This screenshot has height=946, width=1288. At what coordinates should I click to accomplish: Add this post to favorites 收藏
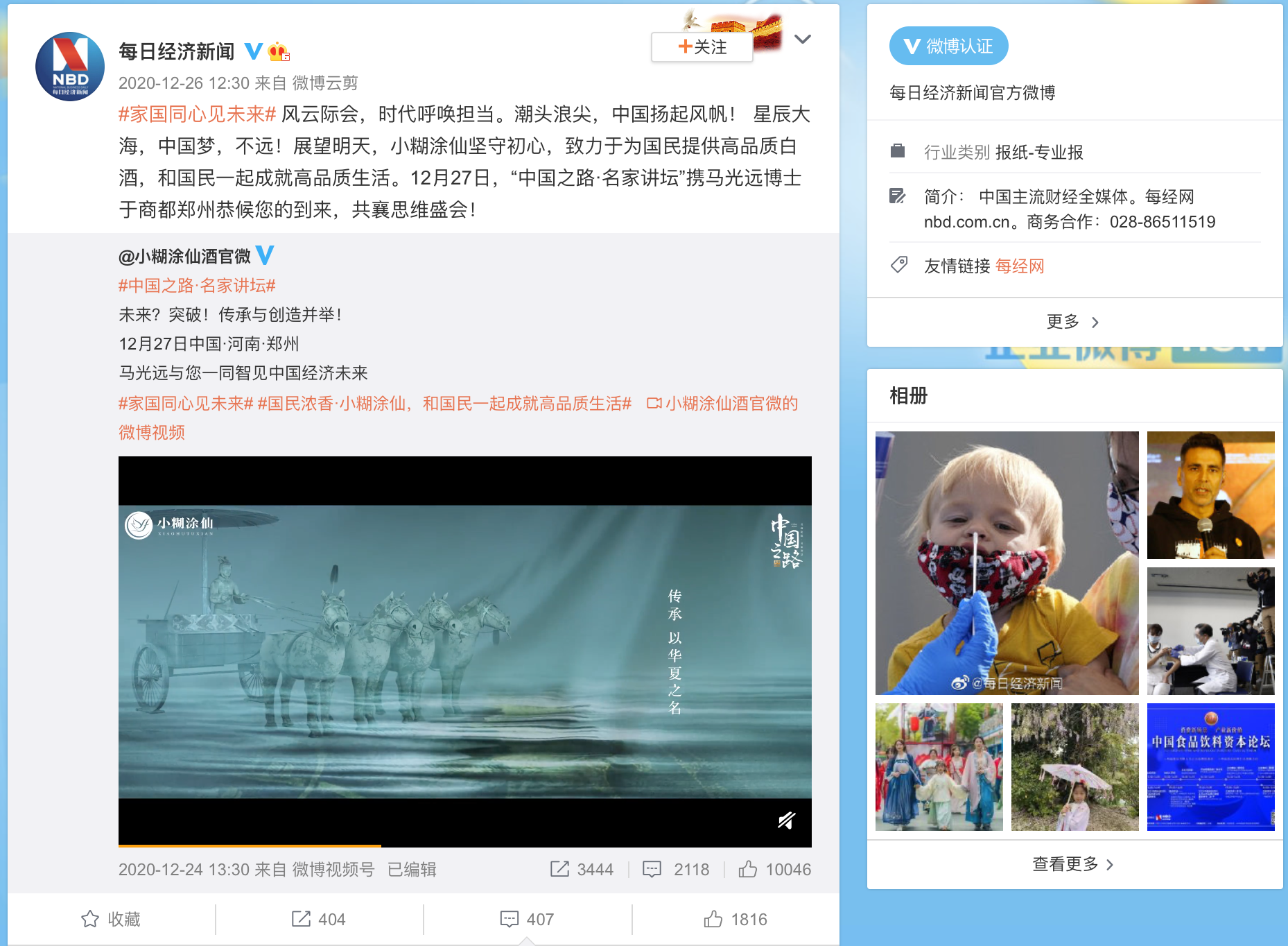111,919
